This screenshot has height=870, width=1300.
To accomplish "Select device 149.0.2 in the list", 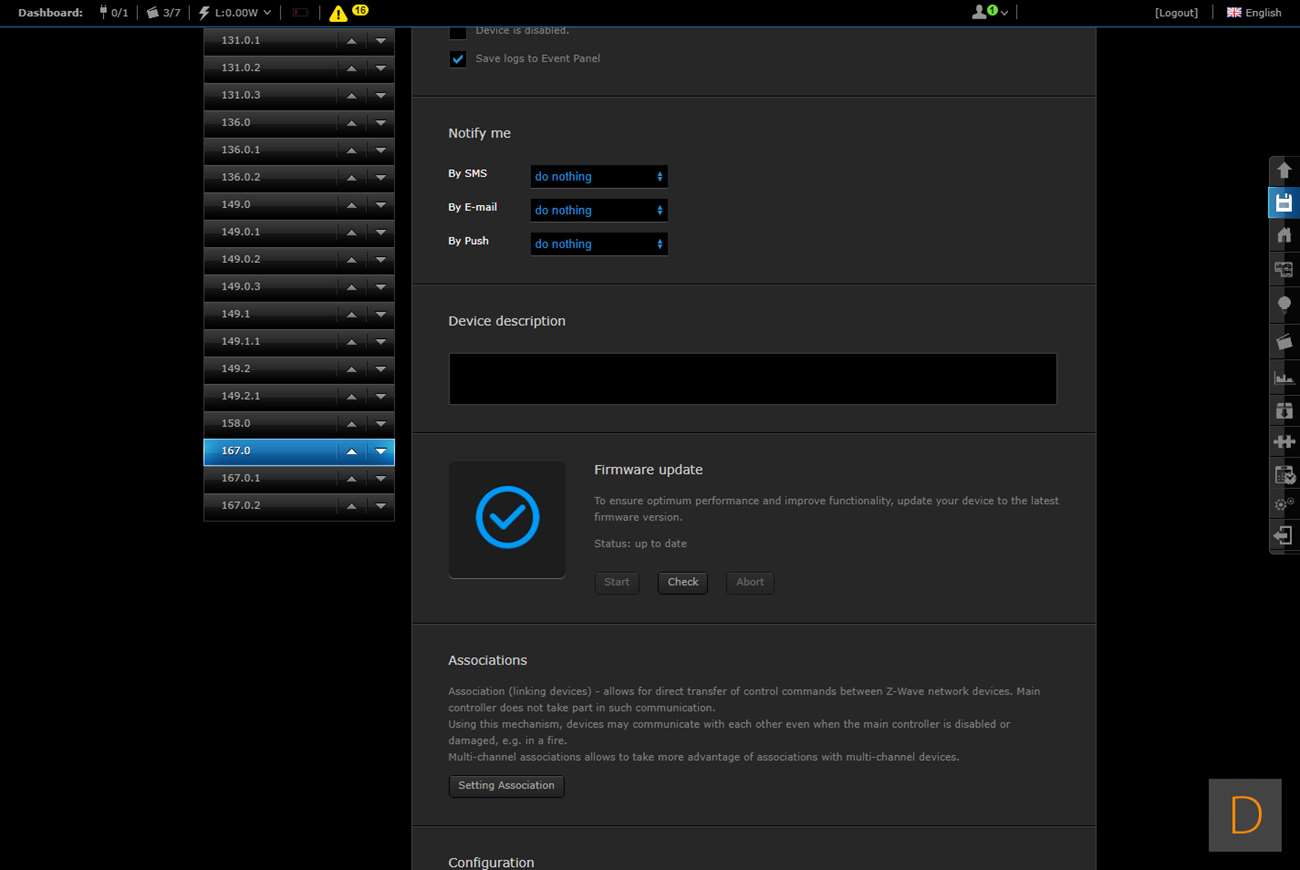I will 270,259.
